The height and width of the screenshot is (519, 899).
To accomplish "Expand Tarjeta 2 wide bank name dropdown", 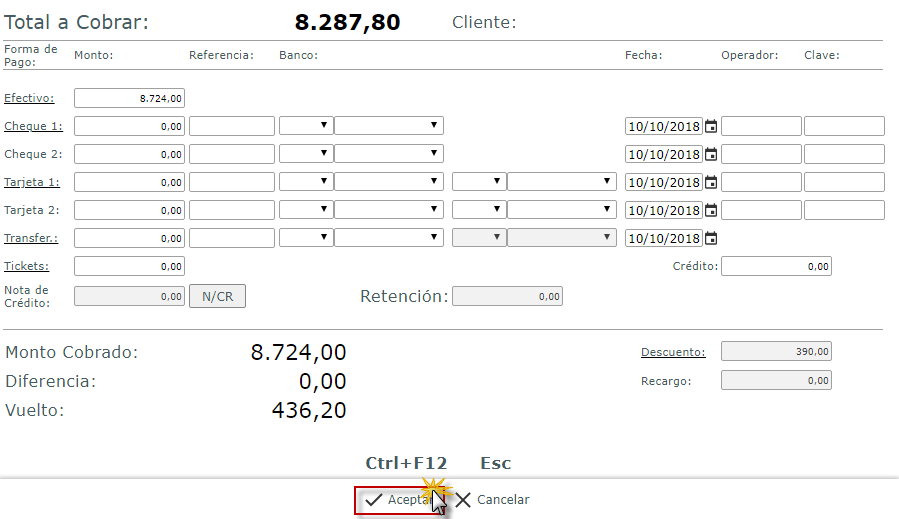I will point(389,210).
